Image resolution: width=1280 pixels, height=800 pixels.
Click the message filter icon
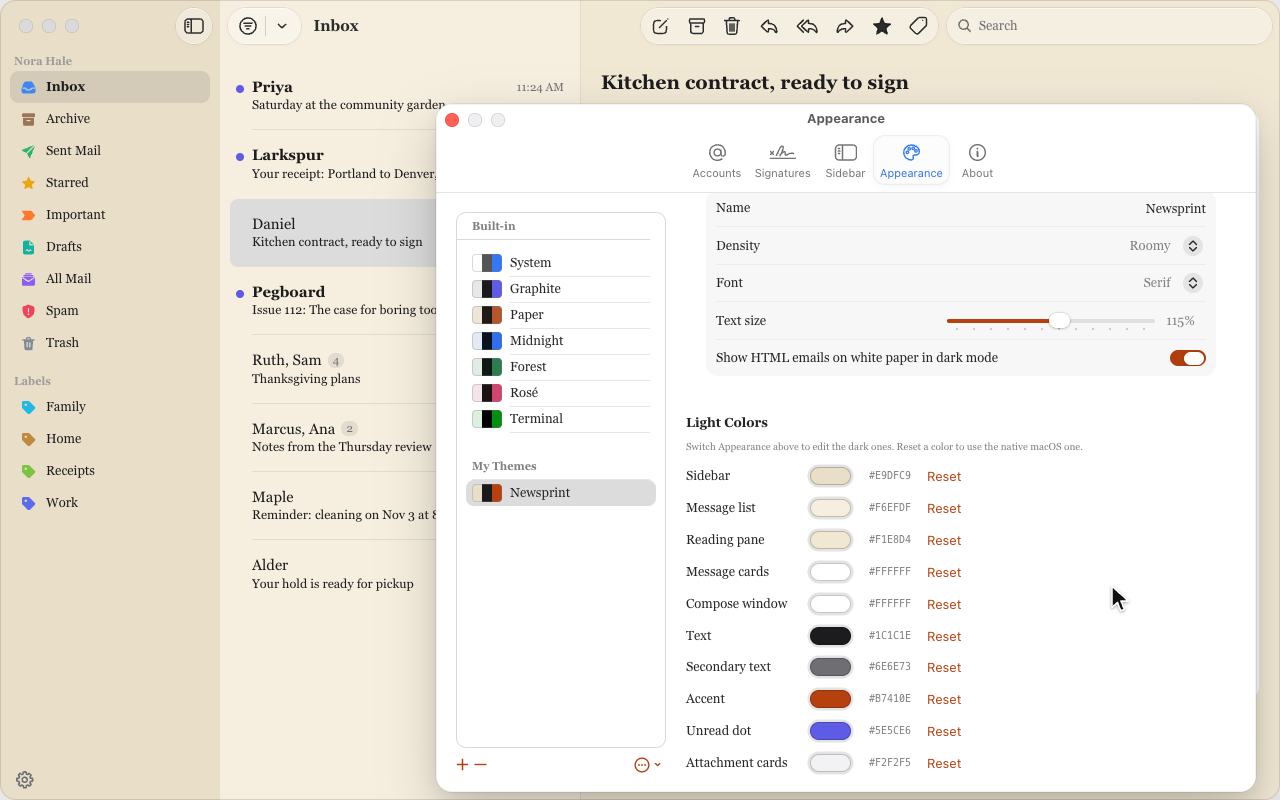pos(248,26)
